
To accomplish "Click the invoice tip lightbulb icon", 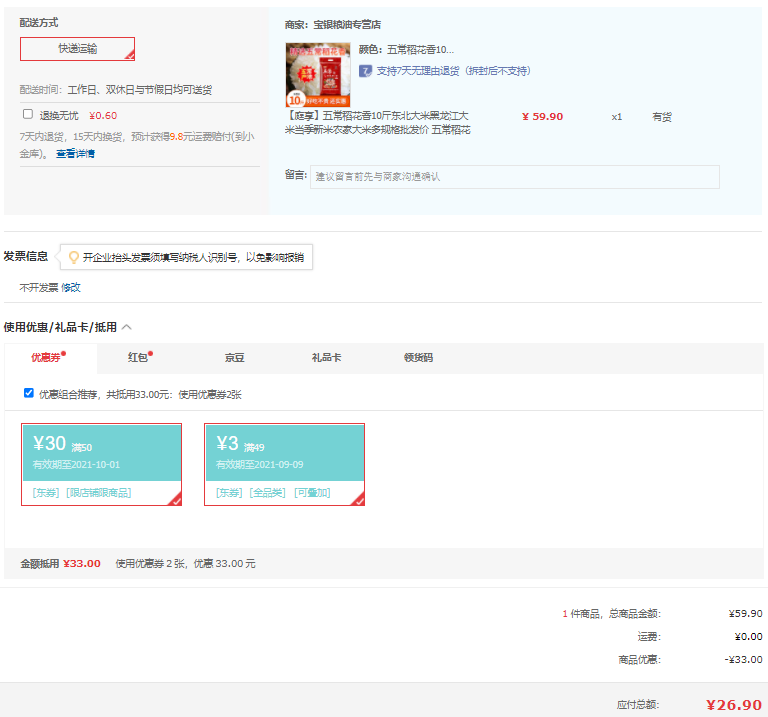I will point(73,257).
